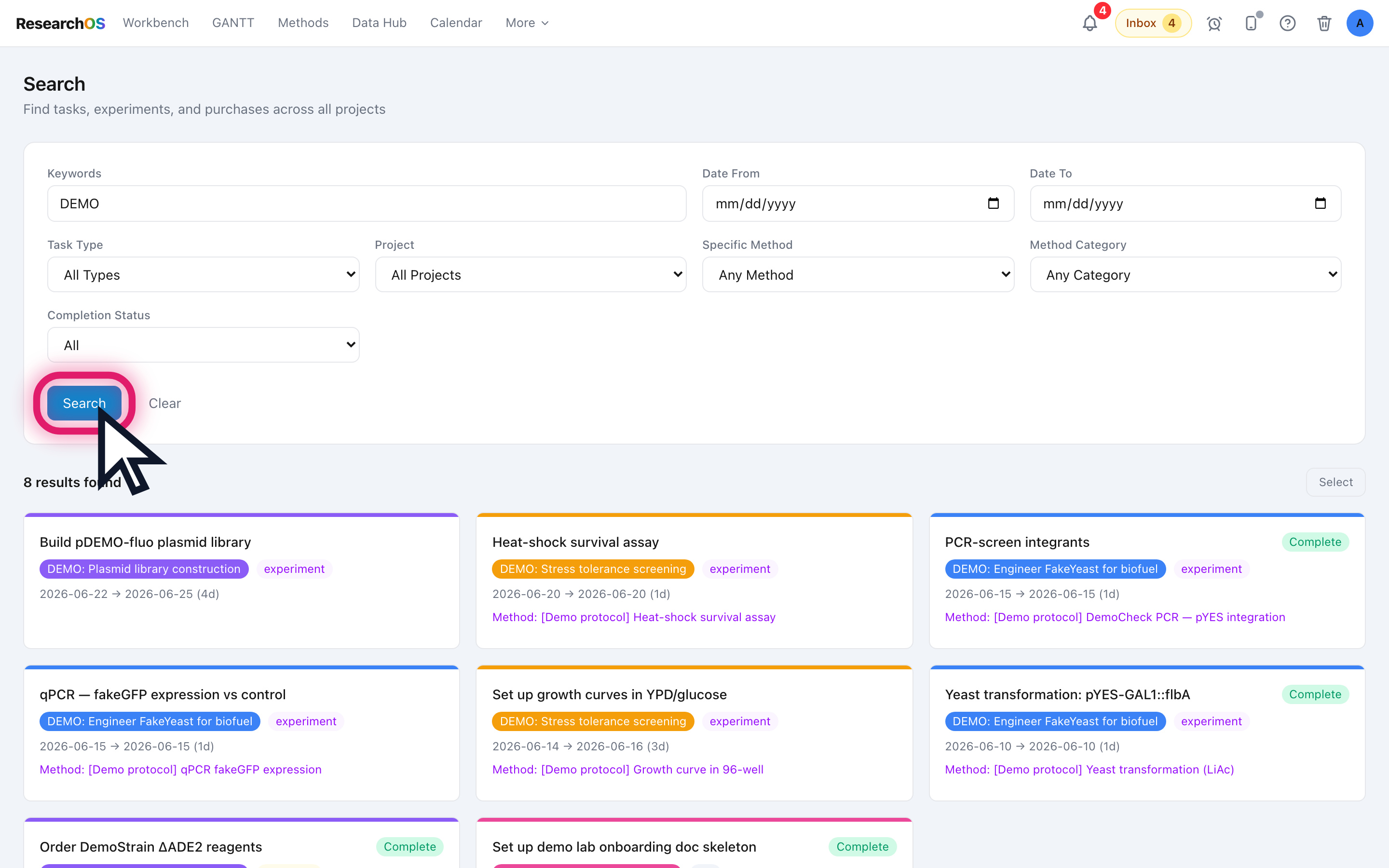Open Heat-shock survival assay method link
This screenshot has height=868, width=1389.
coord(634,617)
